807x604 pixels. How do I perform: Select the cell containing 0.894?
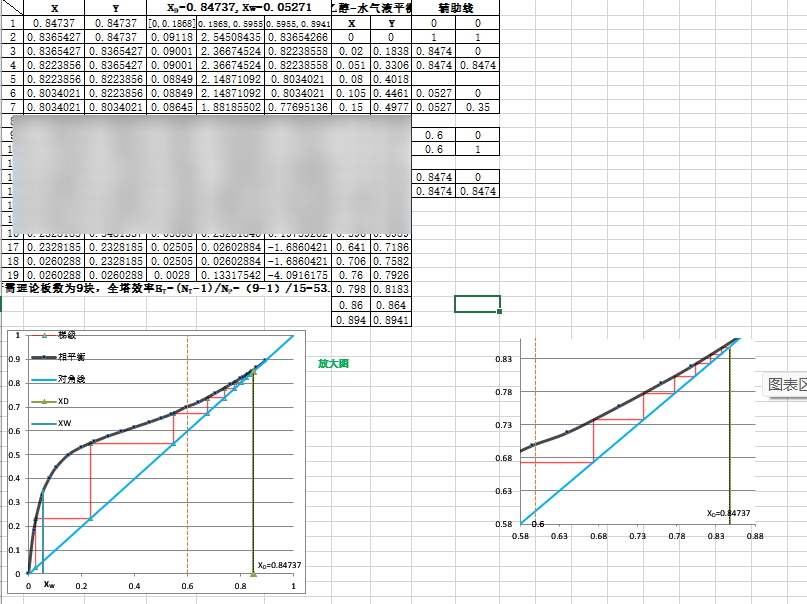click(x=351, y=320)
